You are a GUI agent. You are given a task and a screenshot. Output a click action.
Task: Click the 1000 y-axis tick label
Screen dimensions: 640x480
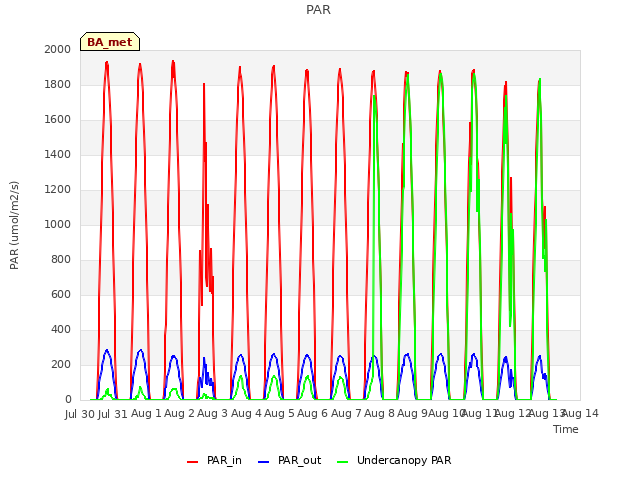58,224
